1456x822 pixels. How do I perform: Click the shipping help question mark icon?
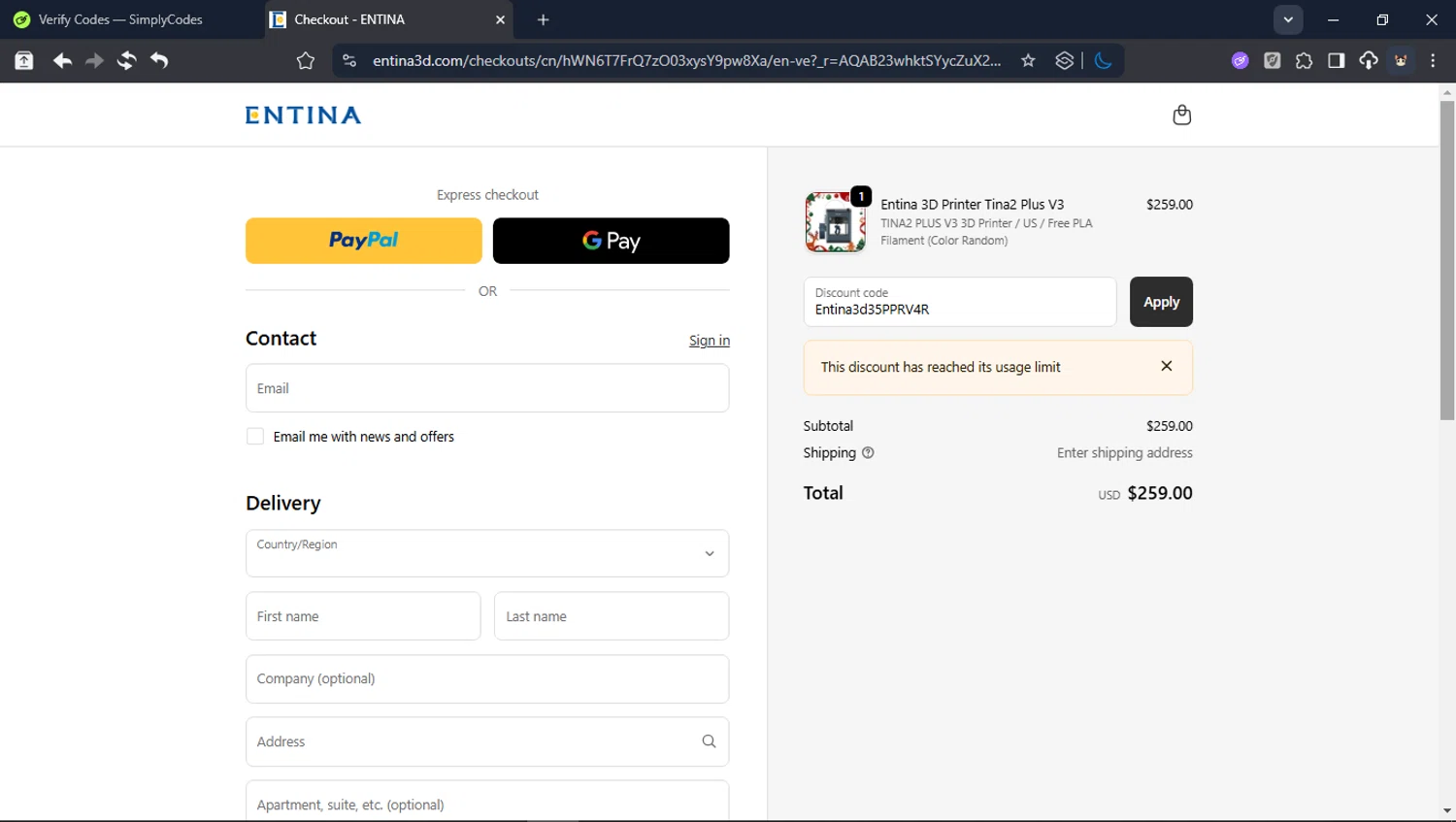click(x=868, y=452)
